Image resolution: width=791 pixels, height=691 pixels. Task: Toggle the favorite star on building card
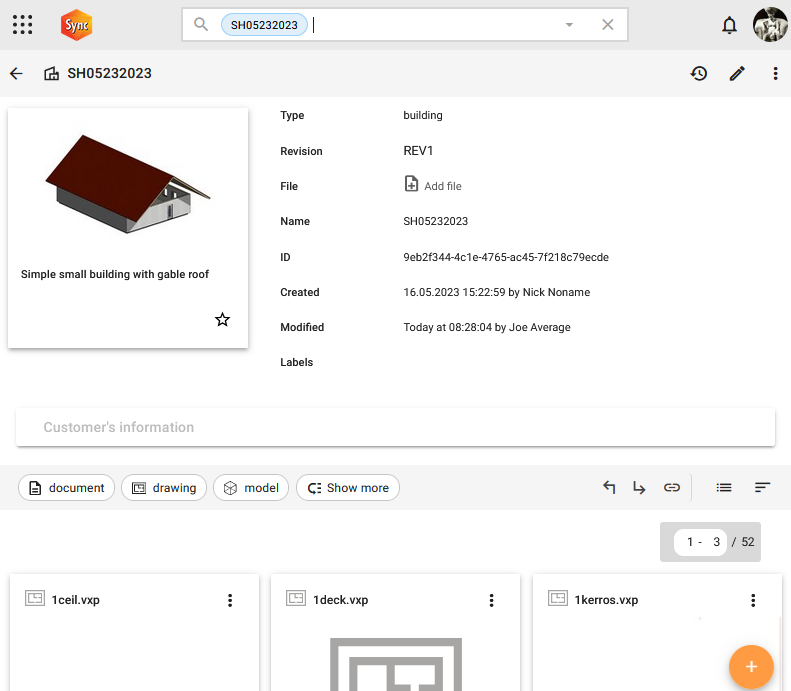click(222, 320)
